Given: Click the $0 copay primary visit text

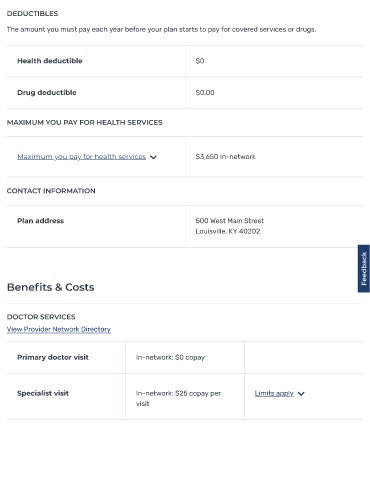Looking at the screenshot, I should click(170, 357).
